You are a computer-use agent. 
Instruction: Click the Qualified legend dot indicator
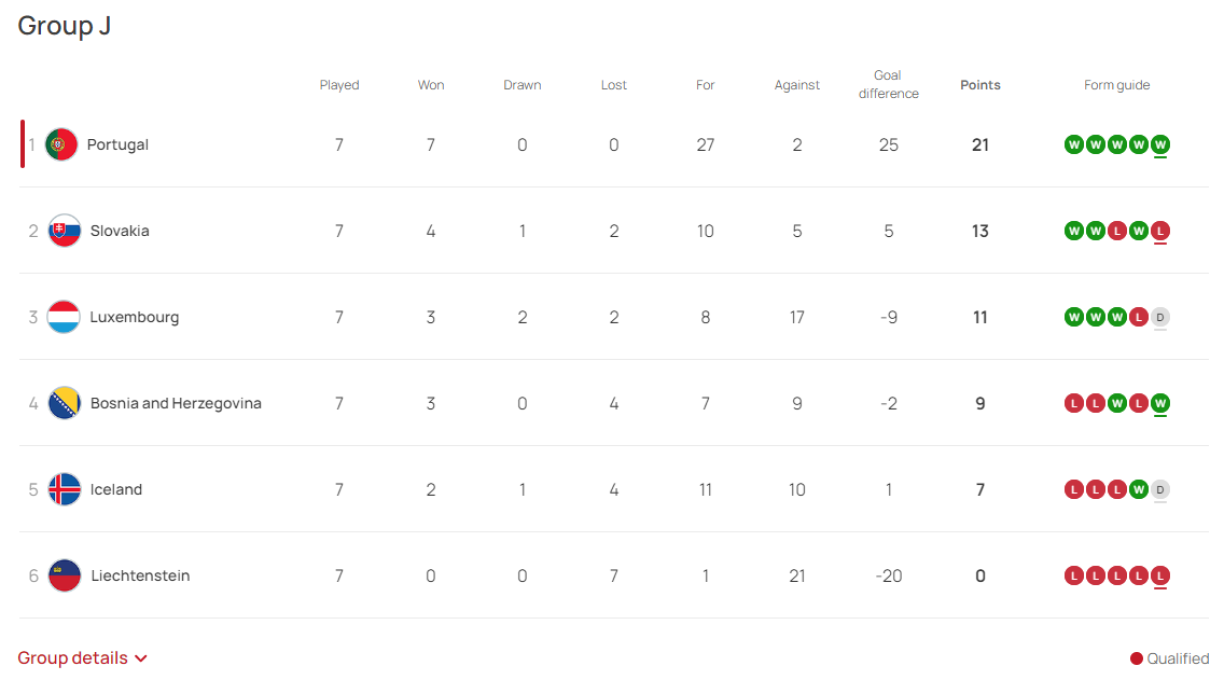(x=1136, y=658)
